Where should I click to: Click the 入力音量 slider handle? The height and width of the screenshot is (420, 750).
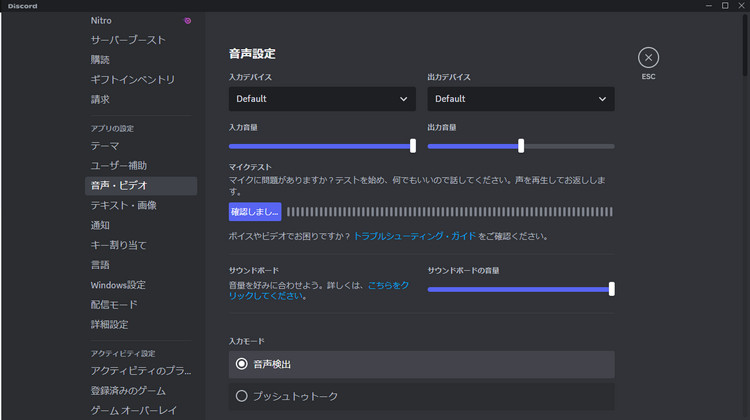tap(413, 146)
